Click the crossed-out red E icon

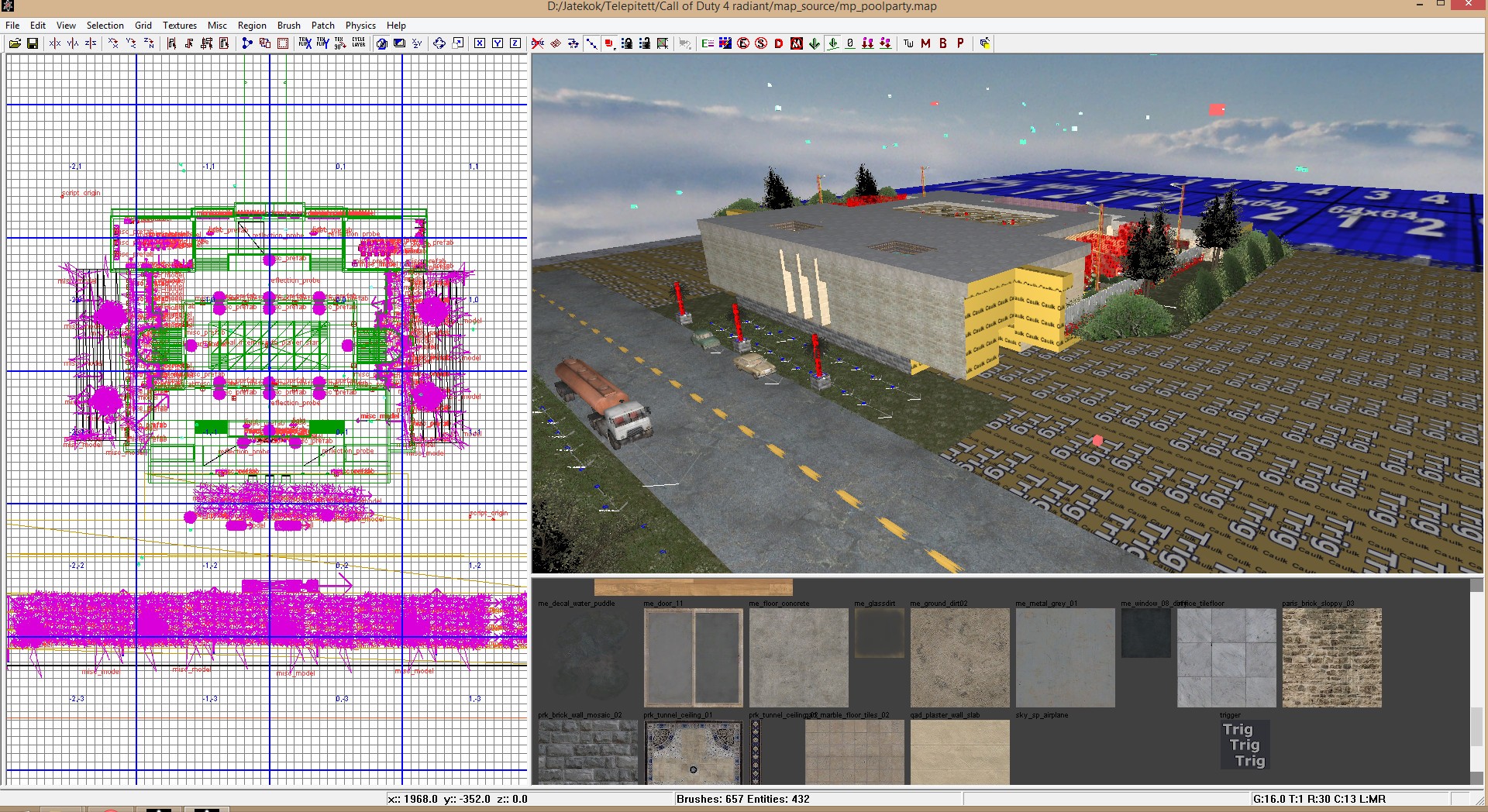click(743, 43)
